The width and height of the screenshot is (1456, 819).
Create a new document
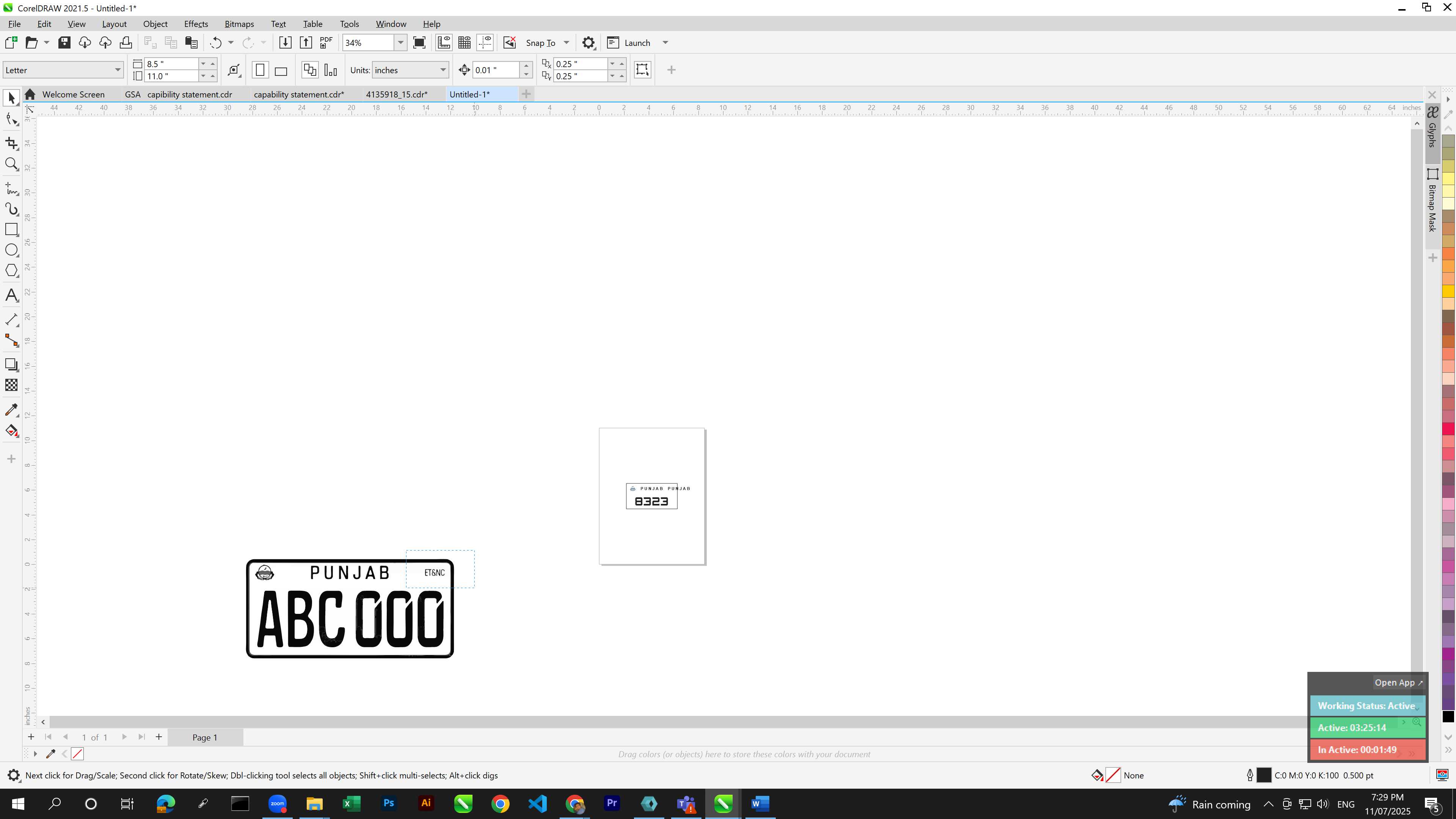(11, 42)
